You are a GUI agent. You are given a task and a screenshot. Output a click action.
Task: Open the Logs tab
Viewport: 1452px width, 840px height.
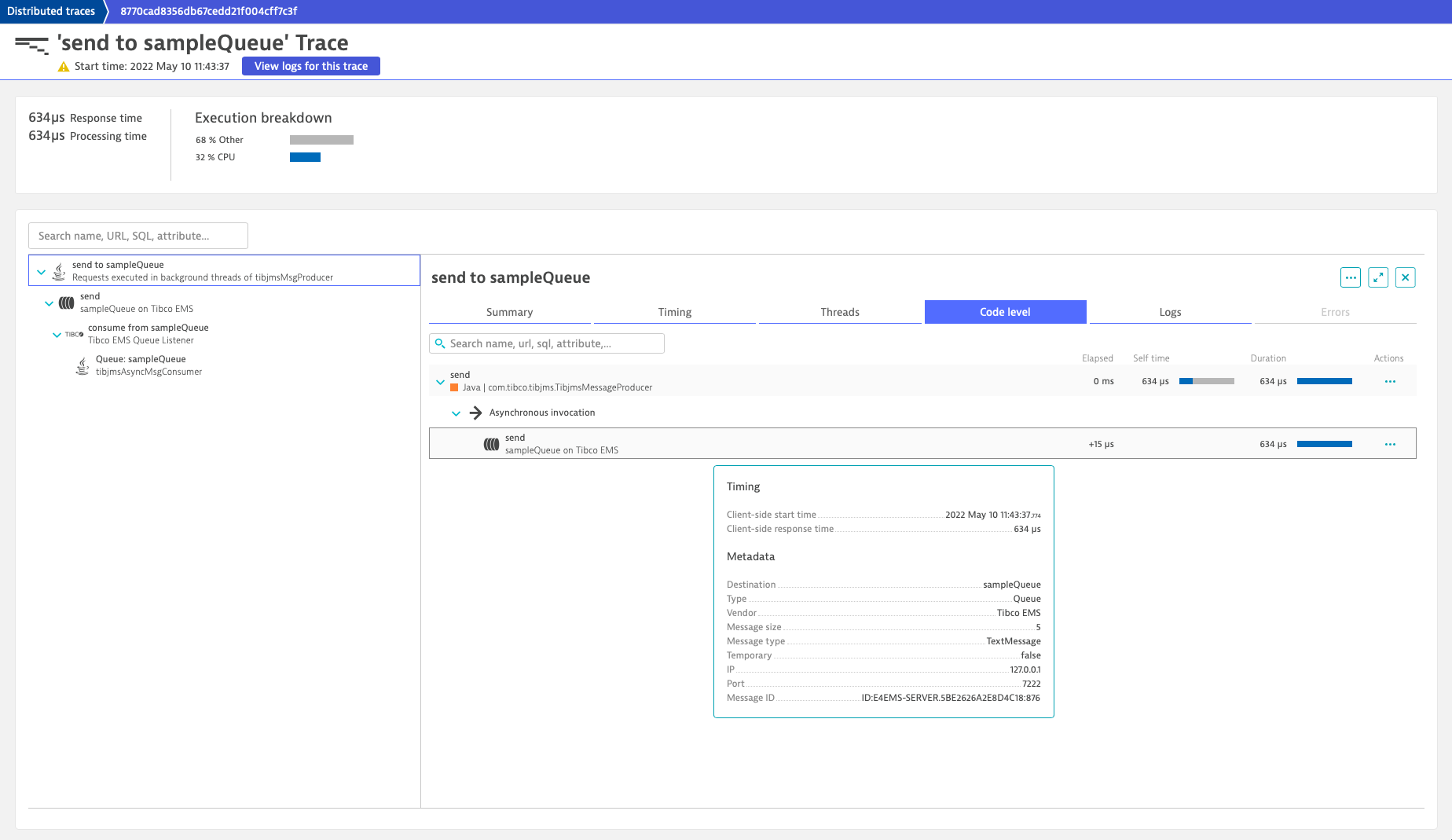[x=1170, y=312]
